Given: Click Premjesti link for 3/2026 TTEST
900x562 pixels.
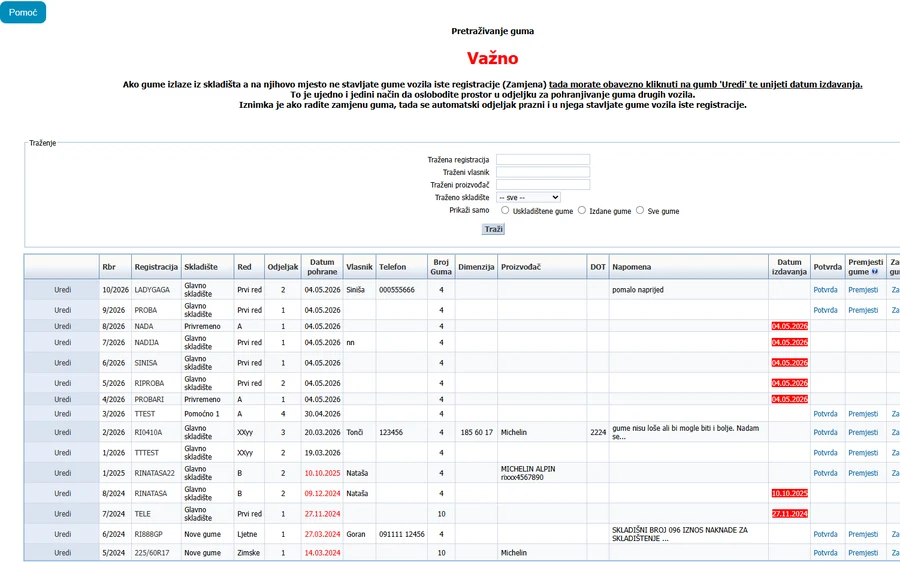Looking at the screenshot, I should coord(863,414).
